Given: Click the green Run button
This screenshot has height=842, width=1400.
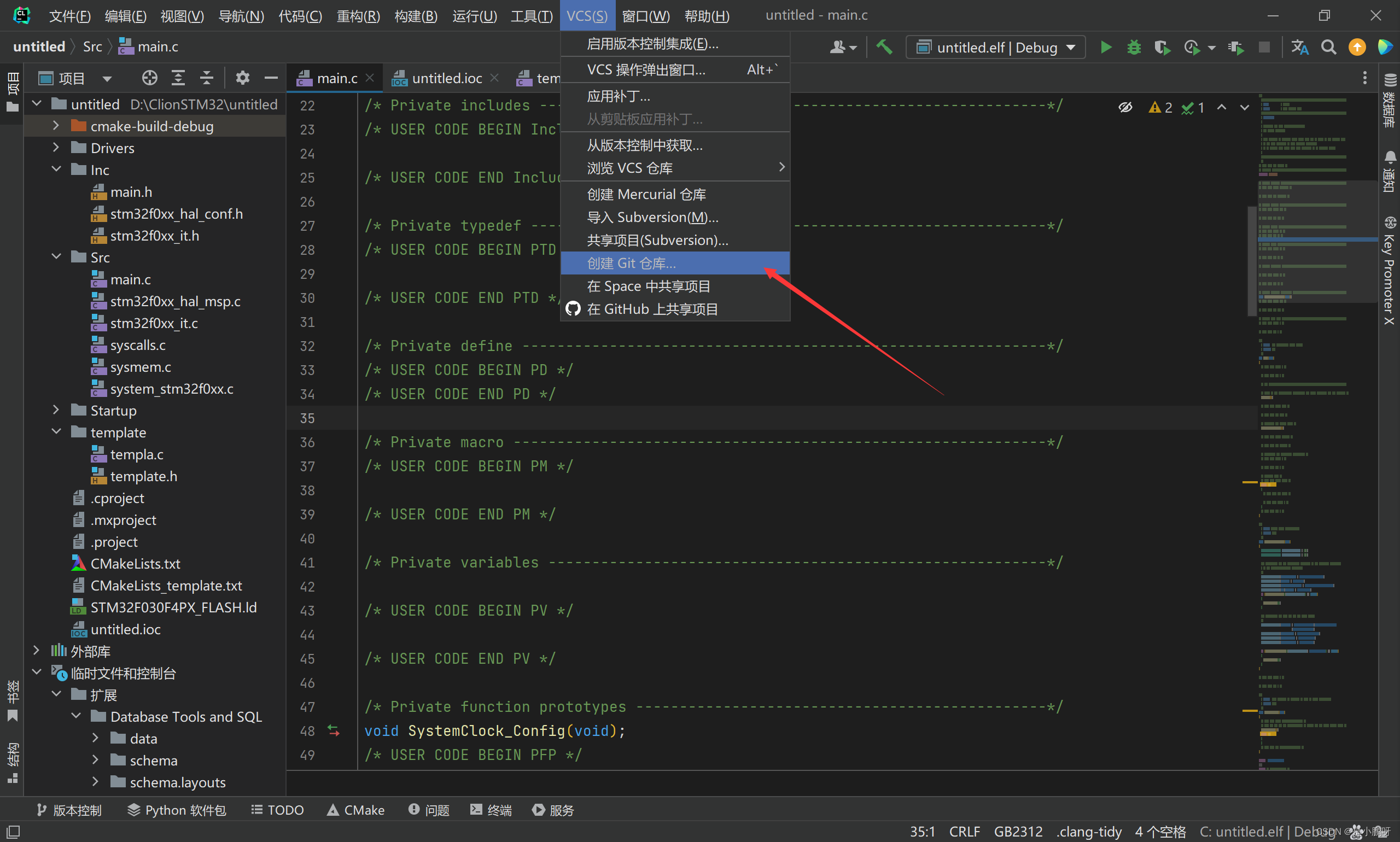Looking at the screenshot, I should (x=1105, y=47).
